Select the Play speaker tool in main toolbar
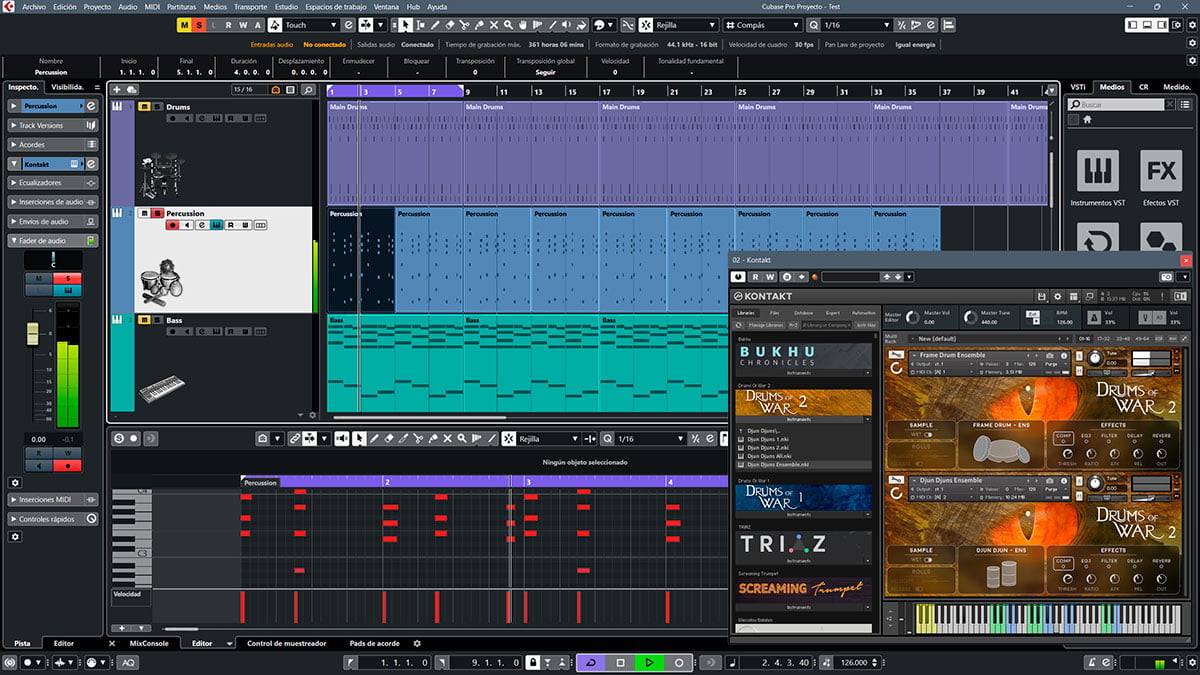The width and height of the screenshot is (1200, 675). click(x=566, y=25)
